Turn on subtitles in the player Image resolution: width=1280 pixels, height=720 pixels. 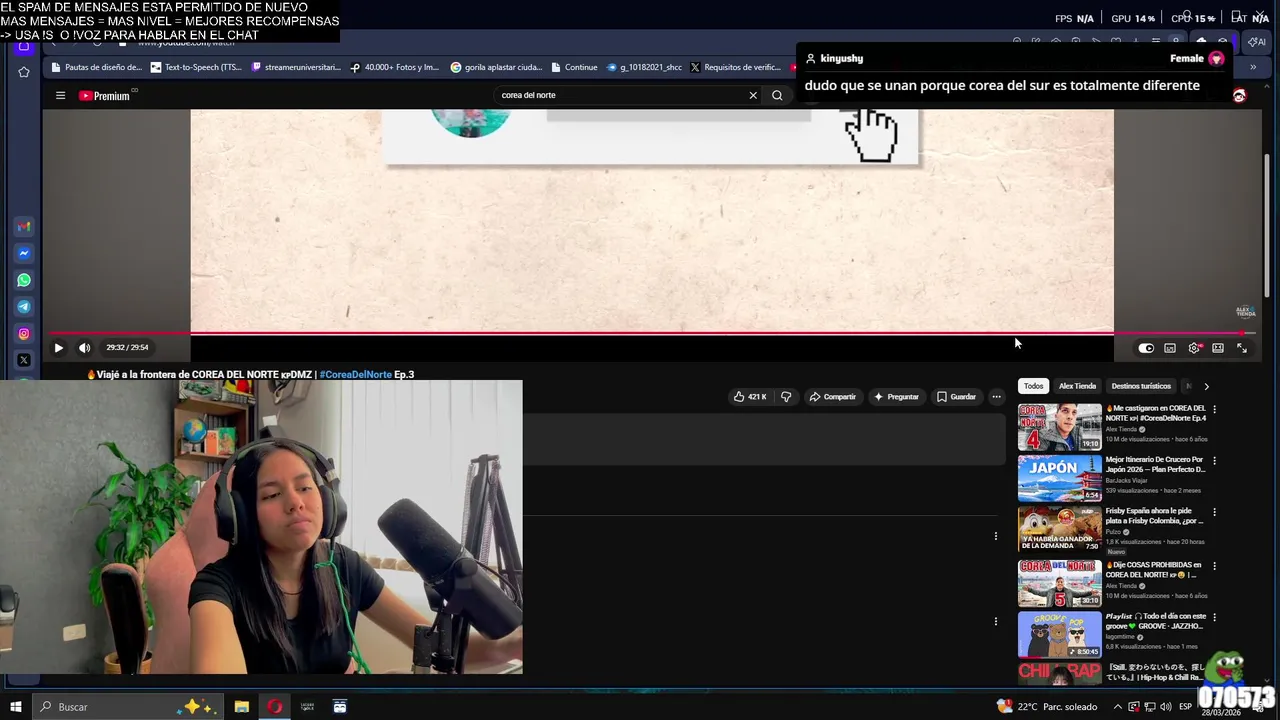[x=1170, y=348]
